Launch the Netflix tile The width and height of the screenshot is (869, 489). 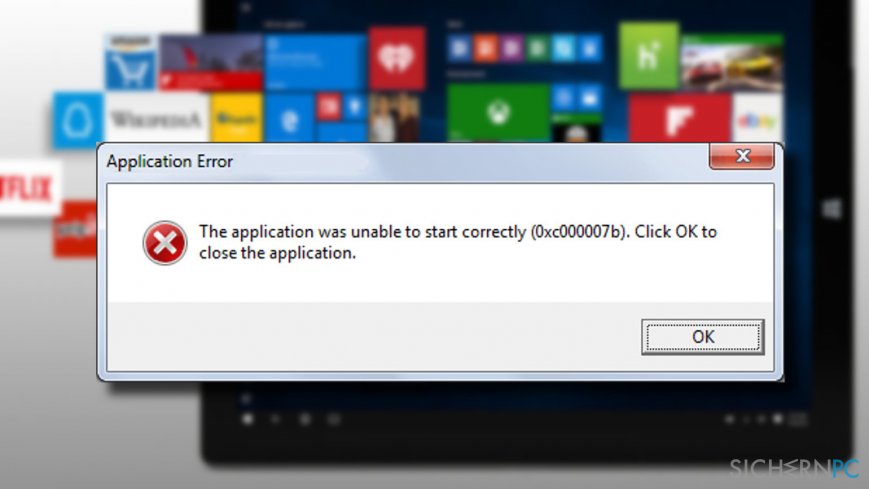[29, 188]
